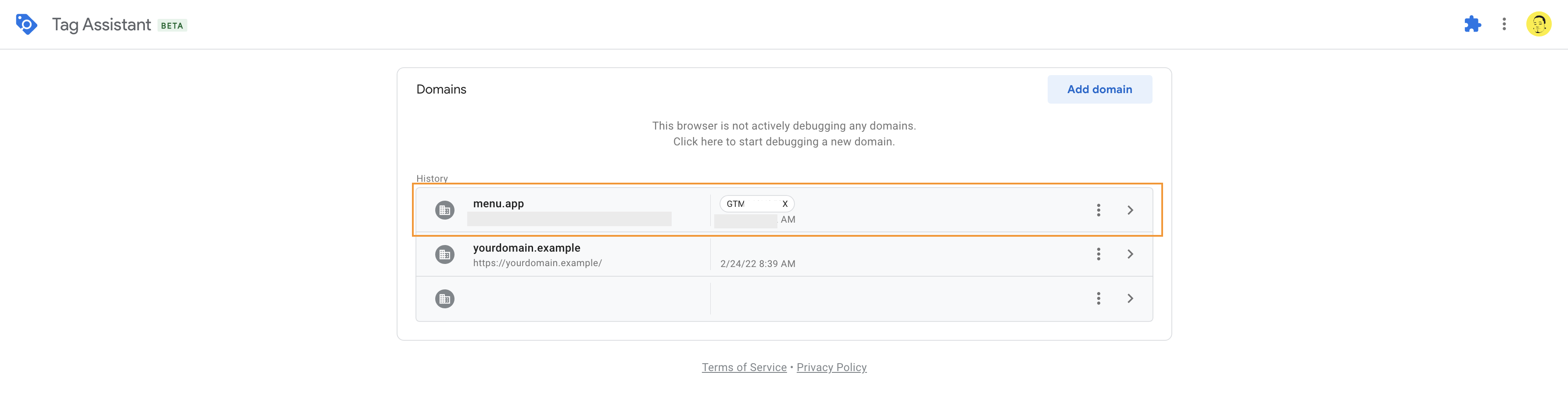Open the more options in the blank history row
The image size is (1568, 397).
pyautogui.click(x=1098, y=298)
